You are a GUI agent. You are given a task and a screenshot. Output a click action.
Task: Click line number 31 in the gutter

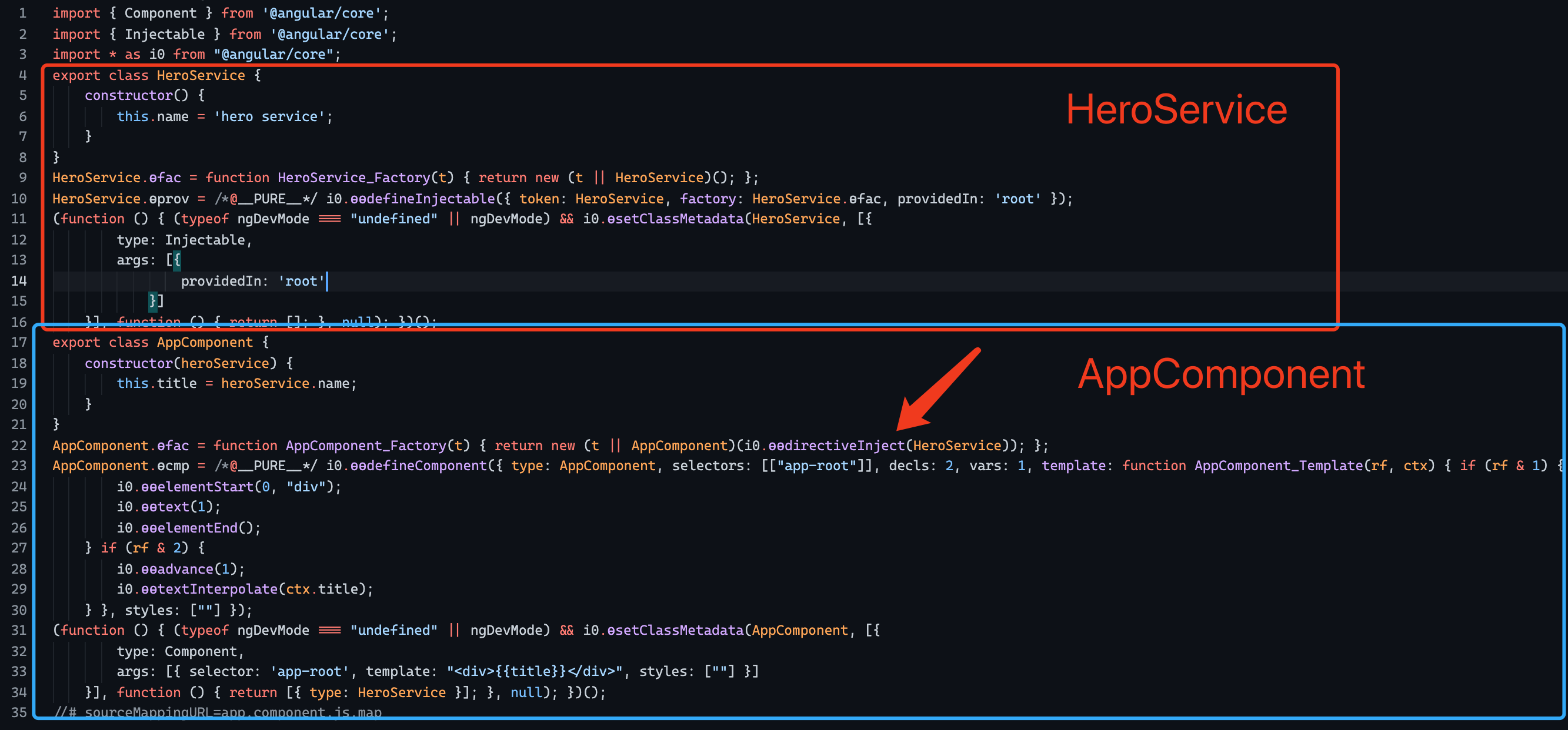click(19, 630)
